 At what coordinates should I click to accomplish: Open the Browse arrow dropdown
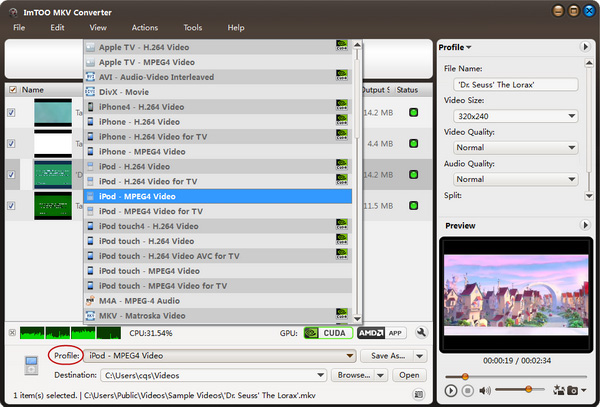pos(381,375)
